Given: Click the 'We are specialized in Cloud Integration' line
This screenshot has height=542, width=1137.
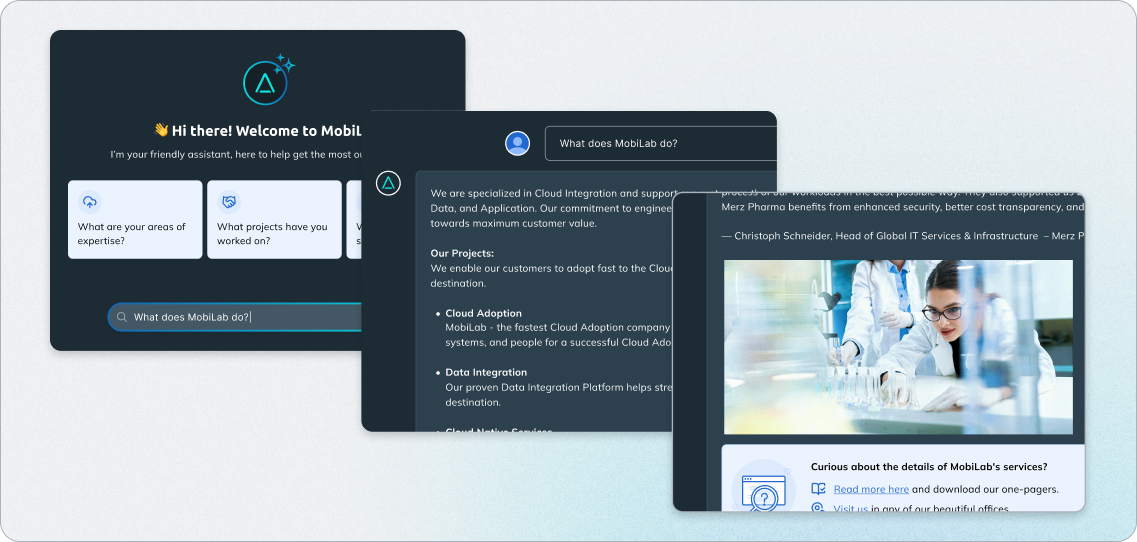Looking at the screenshot, I should pyautogui.click(x=552, y=193).
